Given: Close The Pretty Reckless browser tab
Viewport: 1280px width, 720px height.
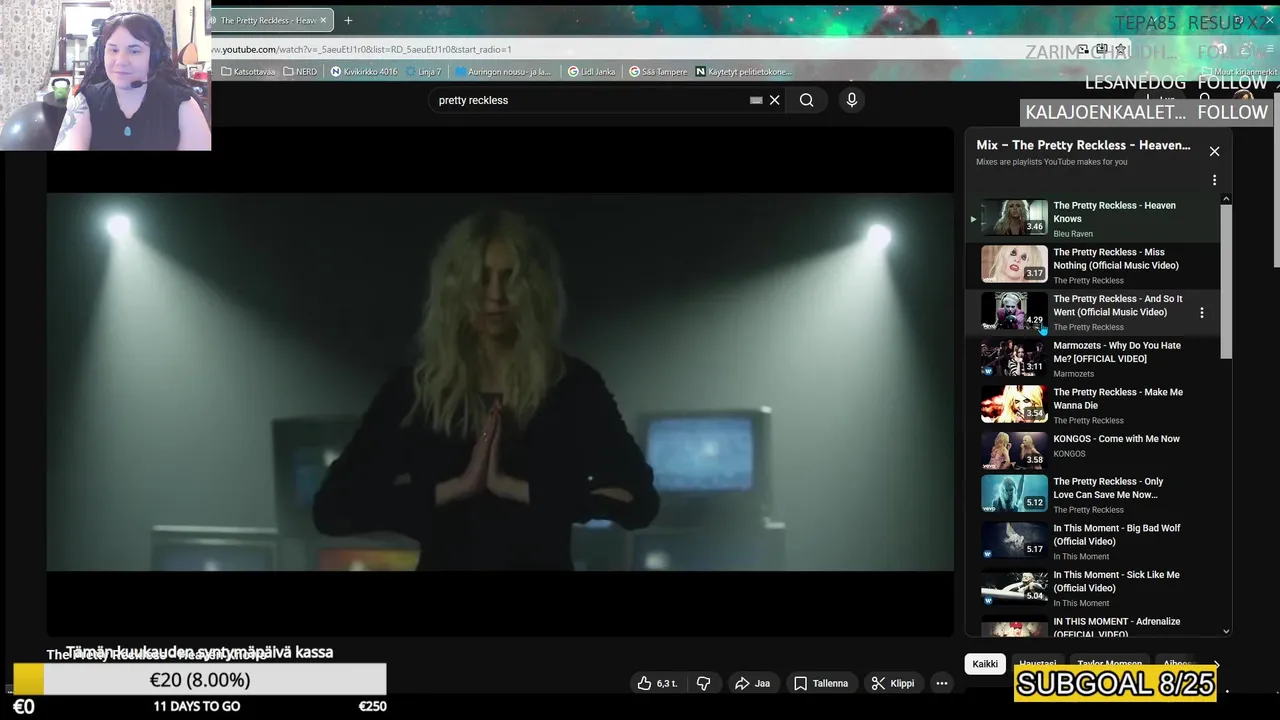Looking at the screenshot, I should (323, 20).
